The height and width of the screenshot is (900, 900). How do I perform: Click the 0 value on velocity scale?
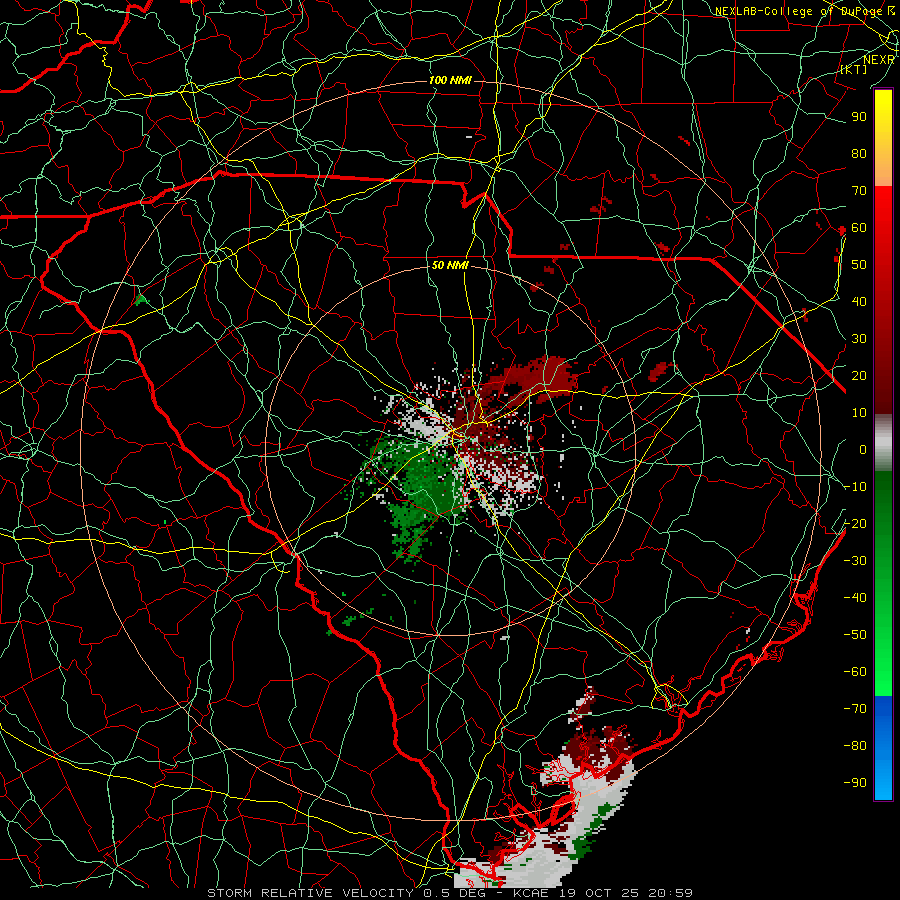[863, 450]
